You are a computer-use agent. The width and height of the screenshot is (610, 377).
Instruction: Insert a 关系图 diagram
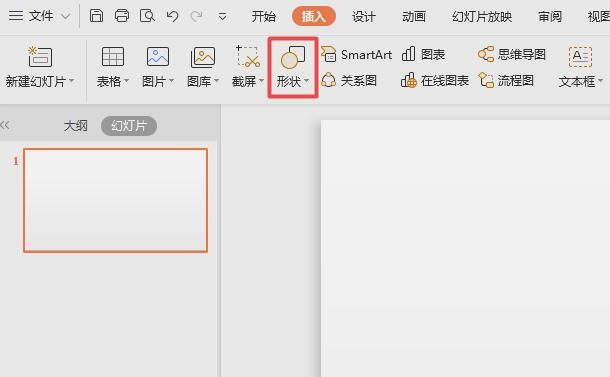point(349,81)
